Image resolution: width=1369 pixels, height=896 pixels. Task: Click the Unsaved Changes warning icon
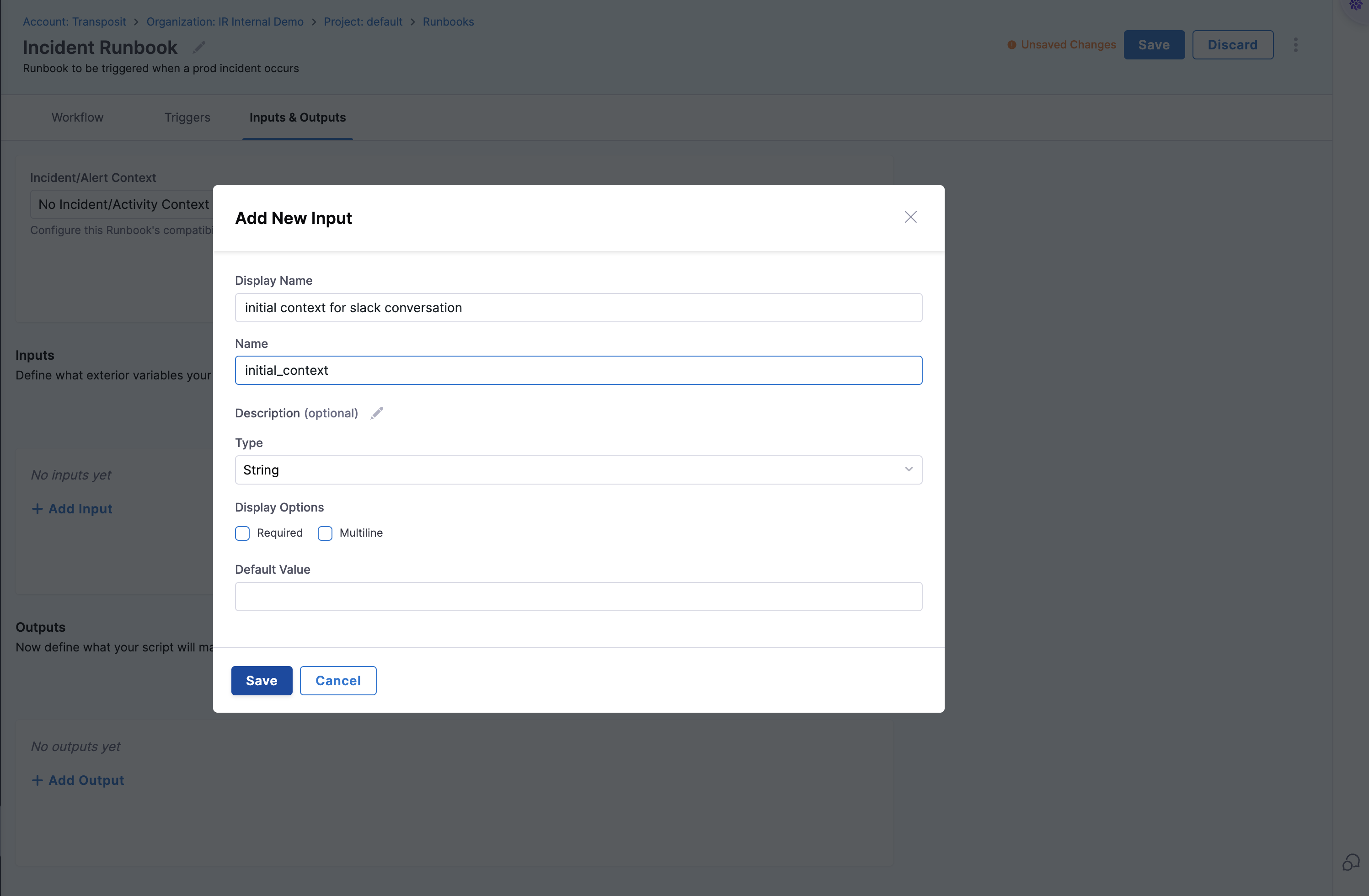[1012, 44]
